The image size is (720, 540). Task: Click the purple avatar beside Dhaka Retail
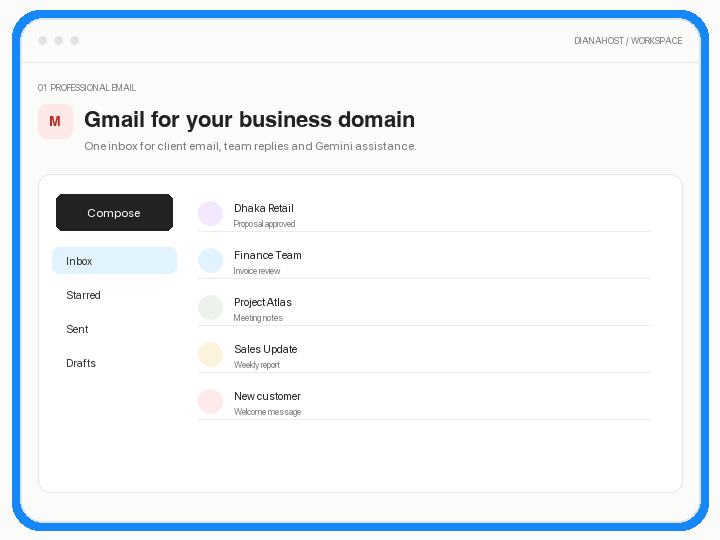pyautogui.click(x=210, y=214)
